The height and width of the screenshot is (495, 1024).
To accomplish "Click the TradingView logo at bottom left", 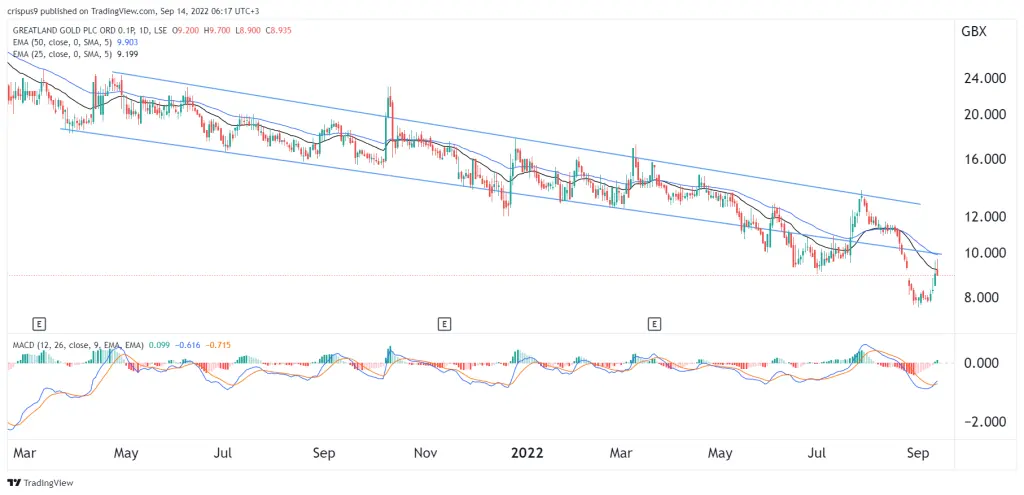I will click(x=40, y=483).
